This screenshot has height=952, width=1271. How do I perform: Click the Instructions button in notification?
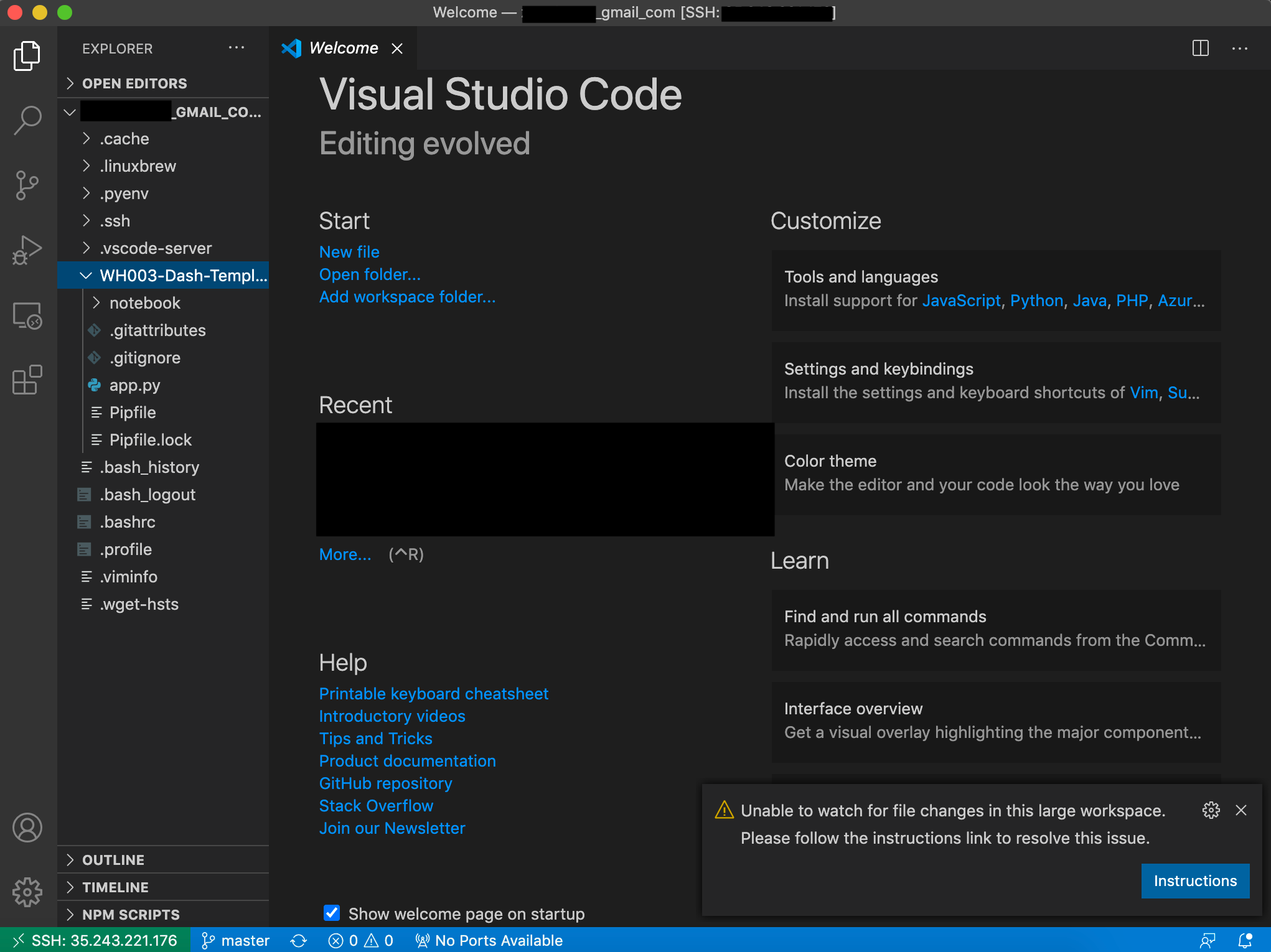click(1195, 880)
